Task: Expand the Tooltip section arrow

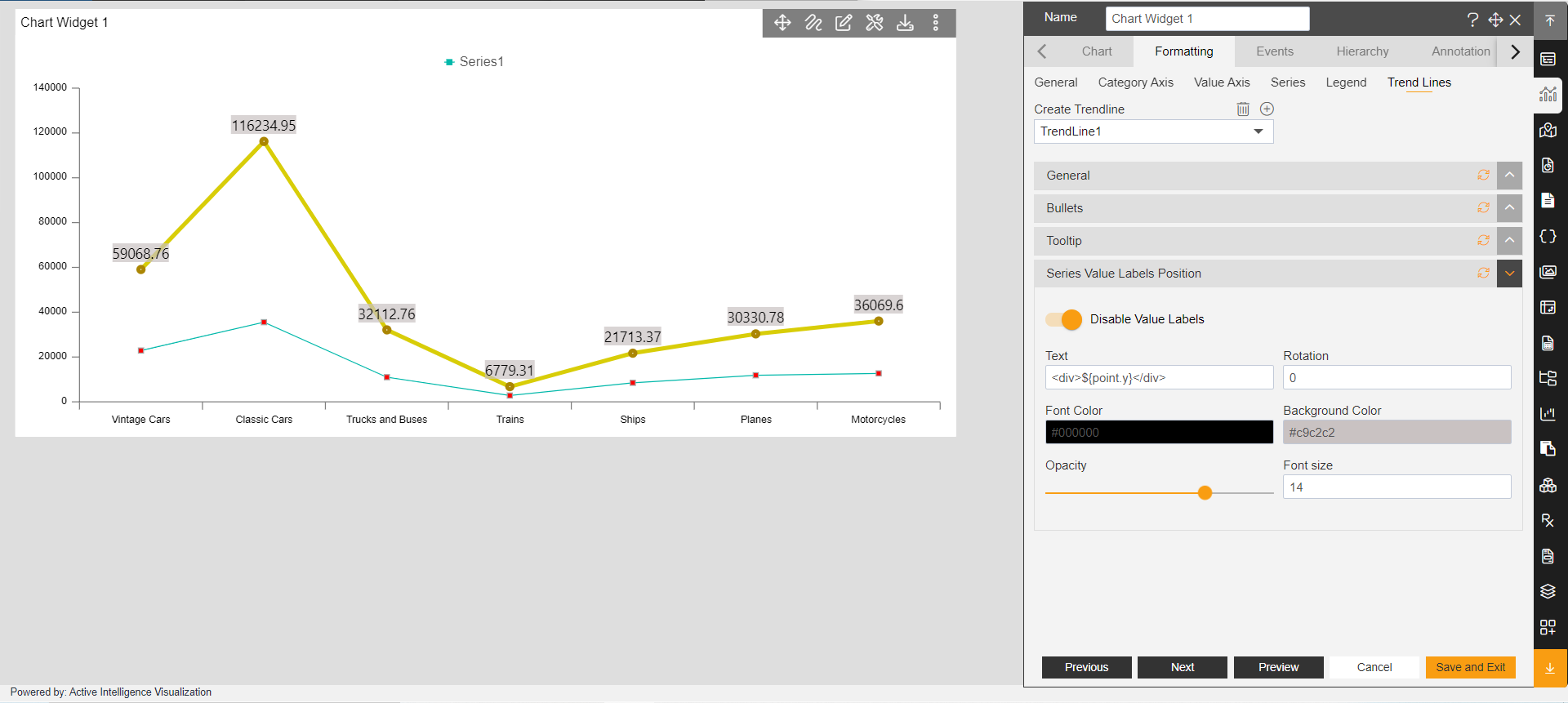Action: click(1509, 240)
